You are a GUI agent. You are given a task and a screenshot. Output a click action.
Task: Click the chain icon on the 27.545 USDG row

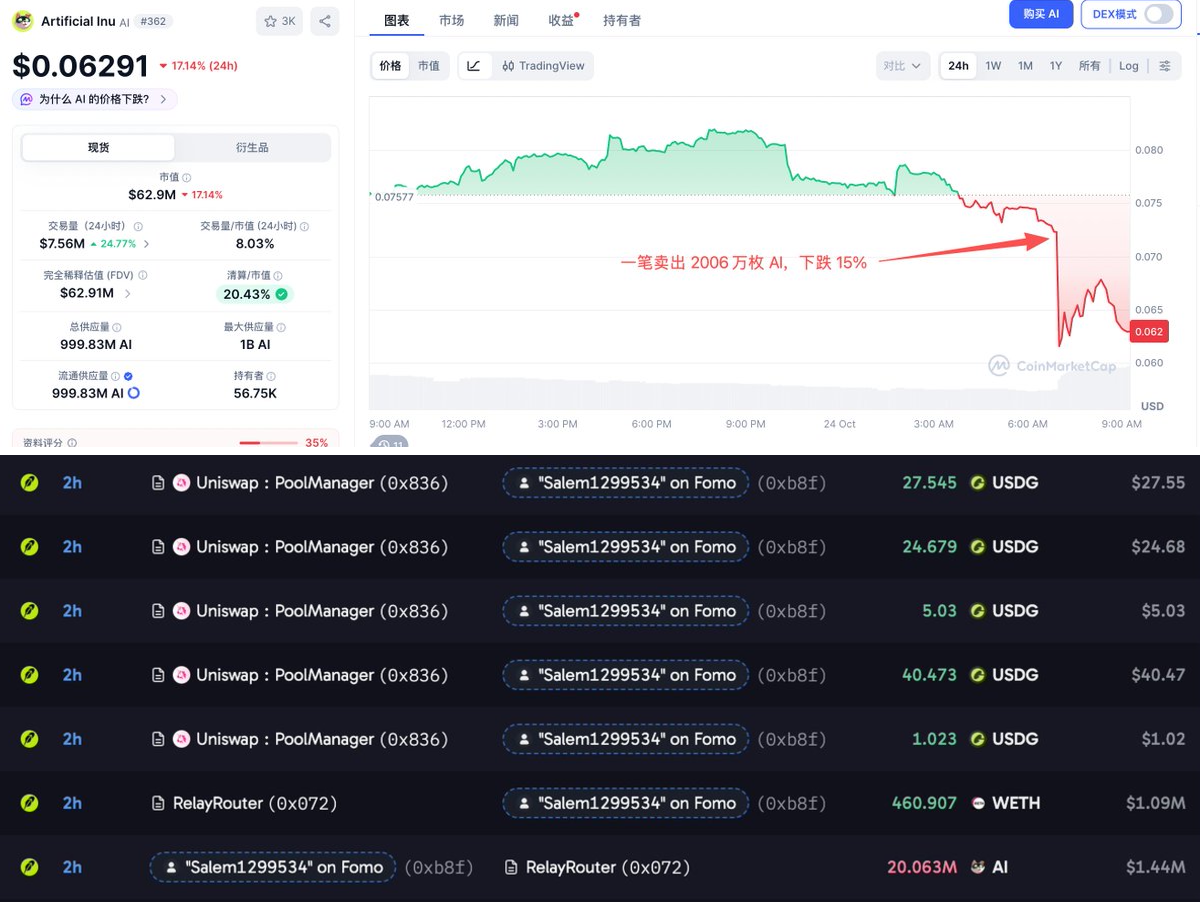click(30, 483)
